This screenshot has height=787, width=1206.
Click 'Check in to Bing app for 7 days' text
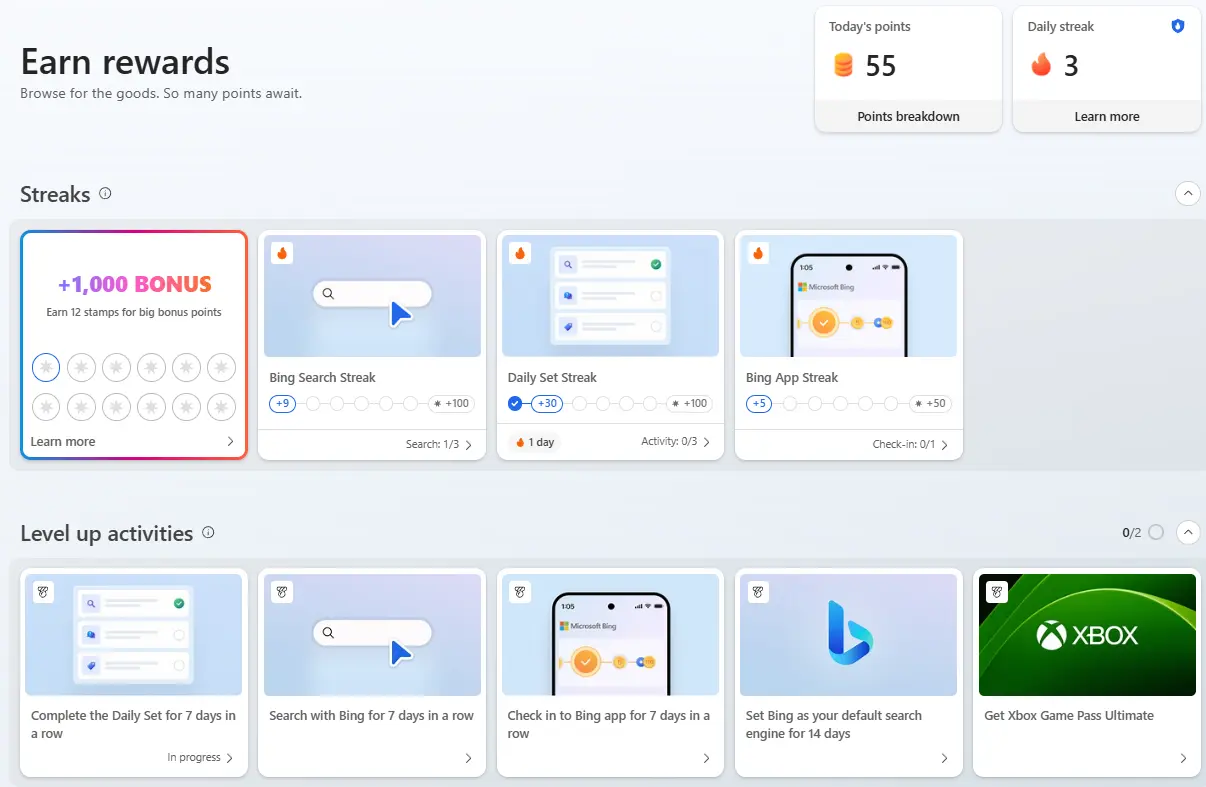point(608,725)
